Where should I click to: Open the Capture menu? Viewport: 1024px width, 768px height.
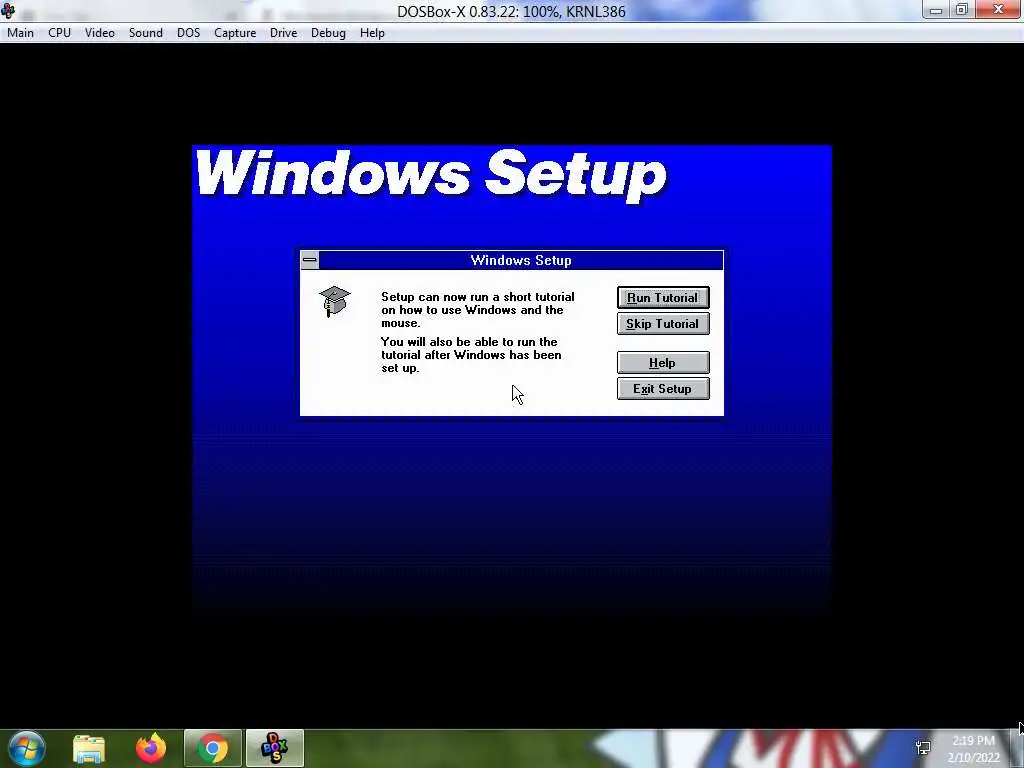234,33
